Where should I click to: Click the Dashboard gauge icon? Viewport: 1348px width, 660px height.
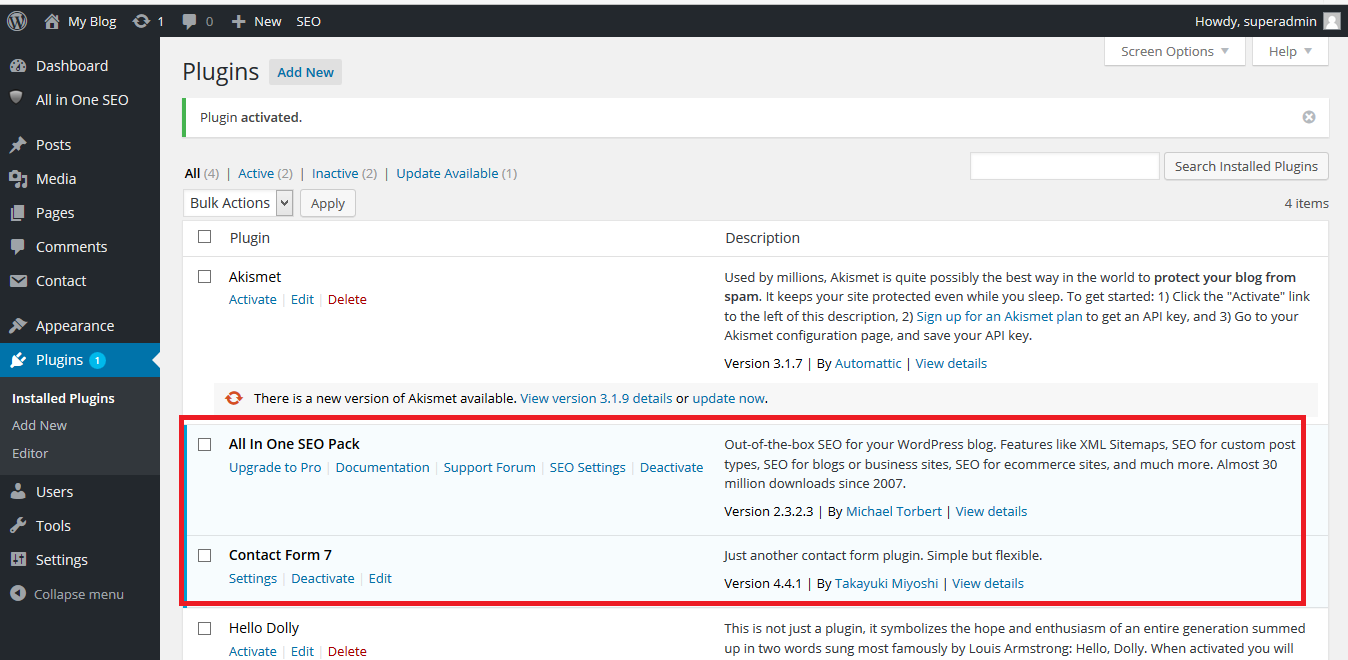point(18,66)
